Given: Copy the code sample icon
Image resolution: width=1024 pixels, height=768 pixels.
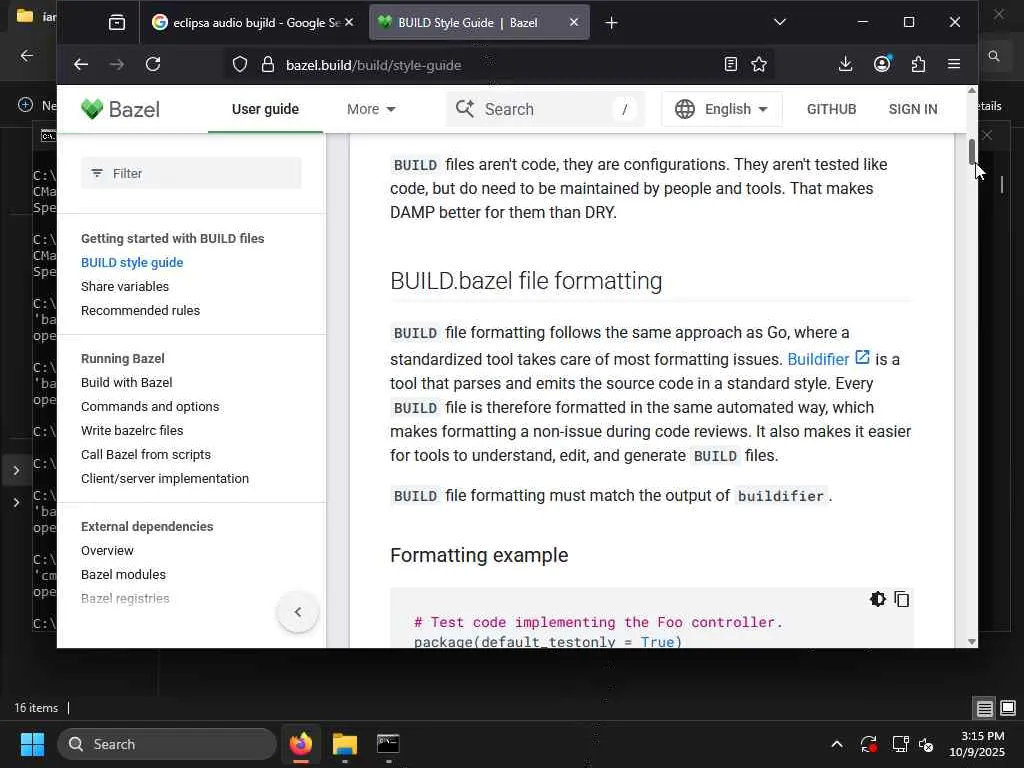Looking at the screenshot, I should pos(902,599).
